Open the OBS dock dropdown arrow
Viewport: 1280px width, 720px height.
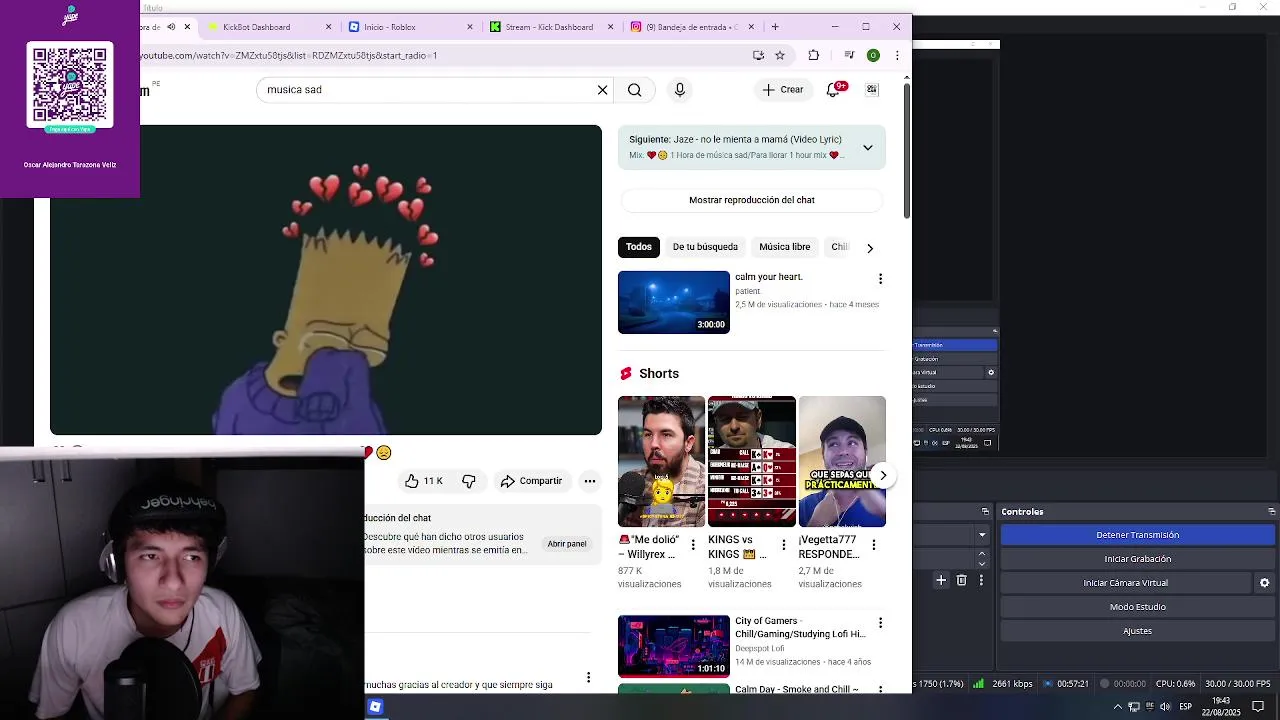coord(982,535)
